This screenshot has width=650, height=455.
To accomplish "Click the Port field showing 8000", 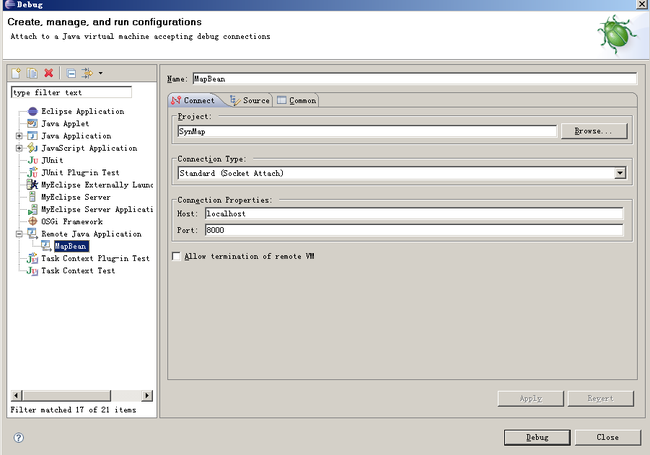I will 414,230.
